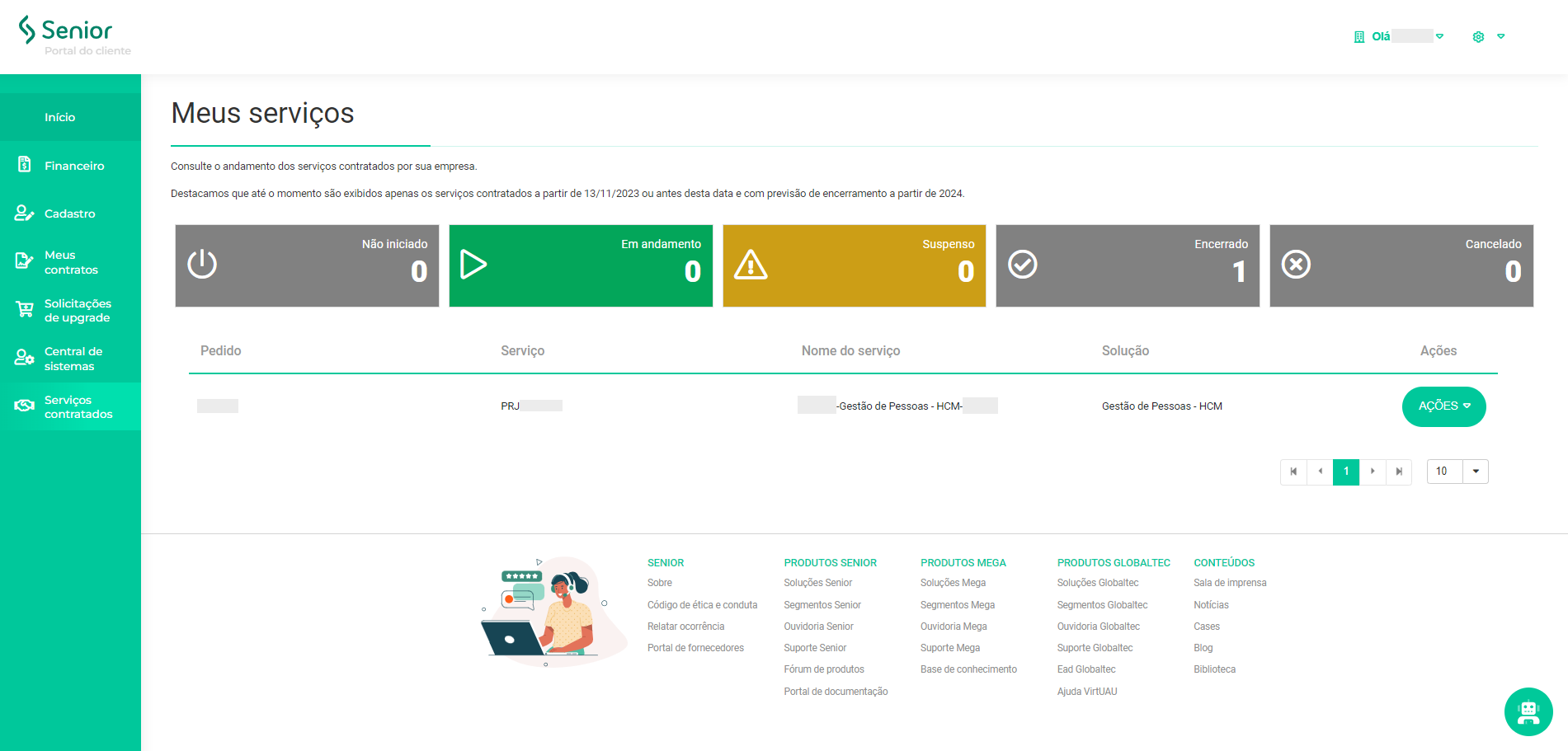The width and height of the screenshot is (1568, 751).
Task: Open Portal de fornecedores link
Action: pos(695,648)
